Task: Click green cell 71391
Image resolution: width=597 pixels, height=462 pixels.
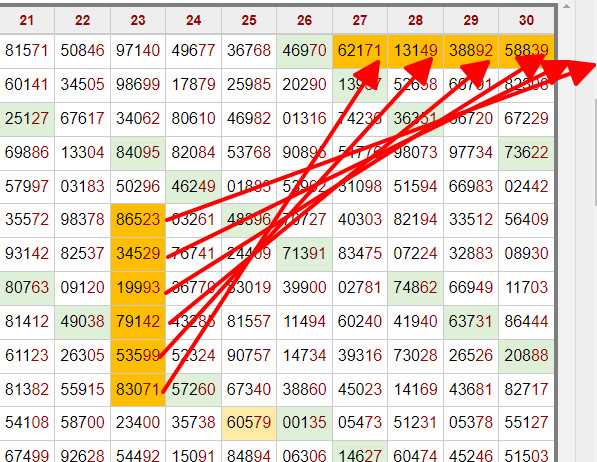Action: 305,254
